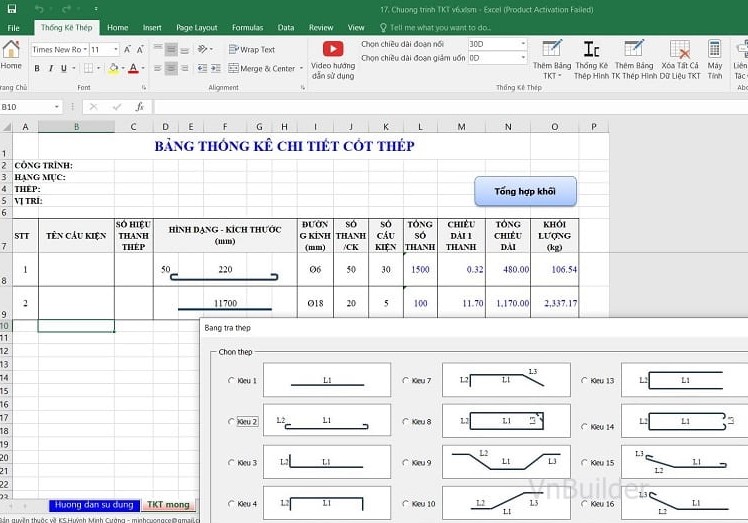748x523 pixels.
Task: Click the Align Left icon
Action: [x=158, y=68]
